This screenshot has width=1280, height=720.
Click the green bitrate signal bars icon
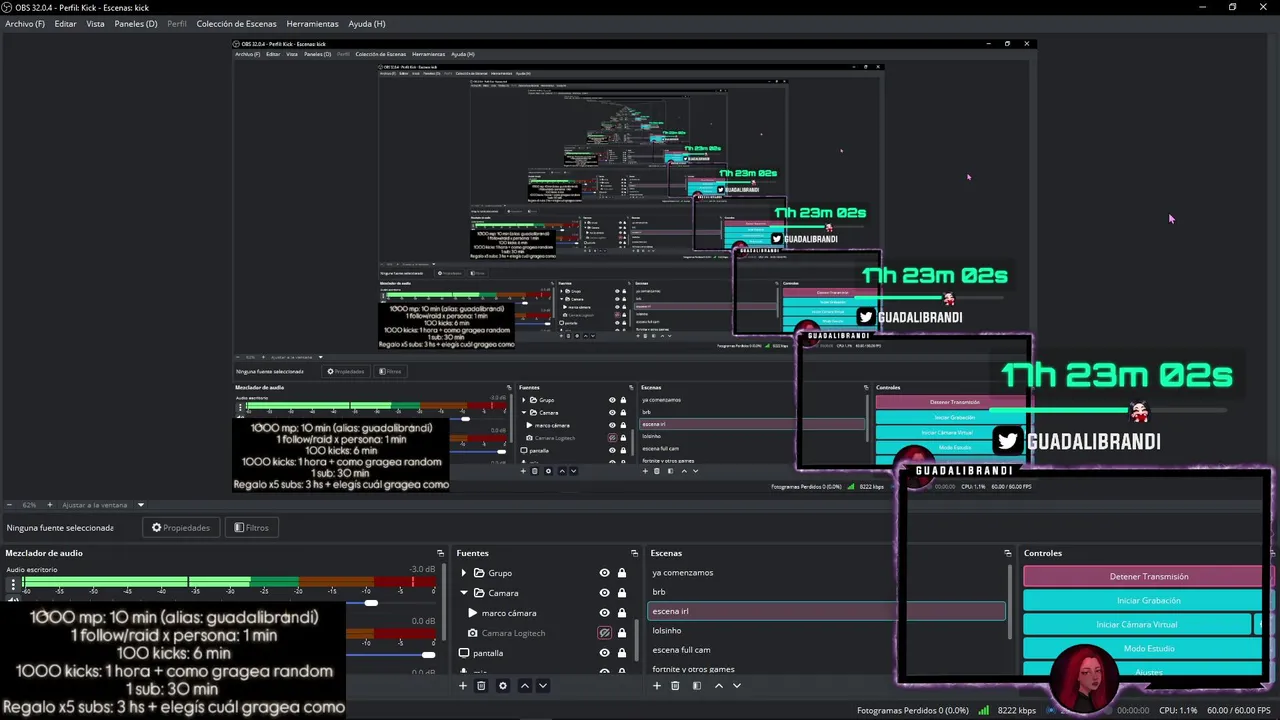pos(984,710)
